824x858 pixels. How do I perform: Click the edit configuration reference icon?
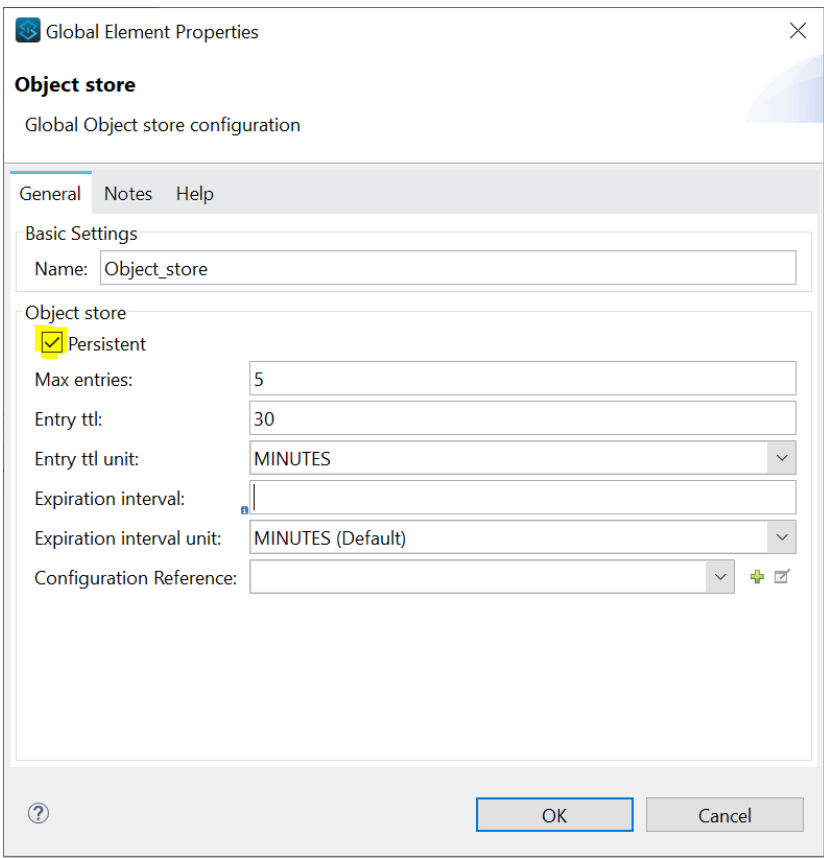coord(782,577)
